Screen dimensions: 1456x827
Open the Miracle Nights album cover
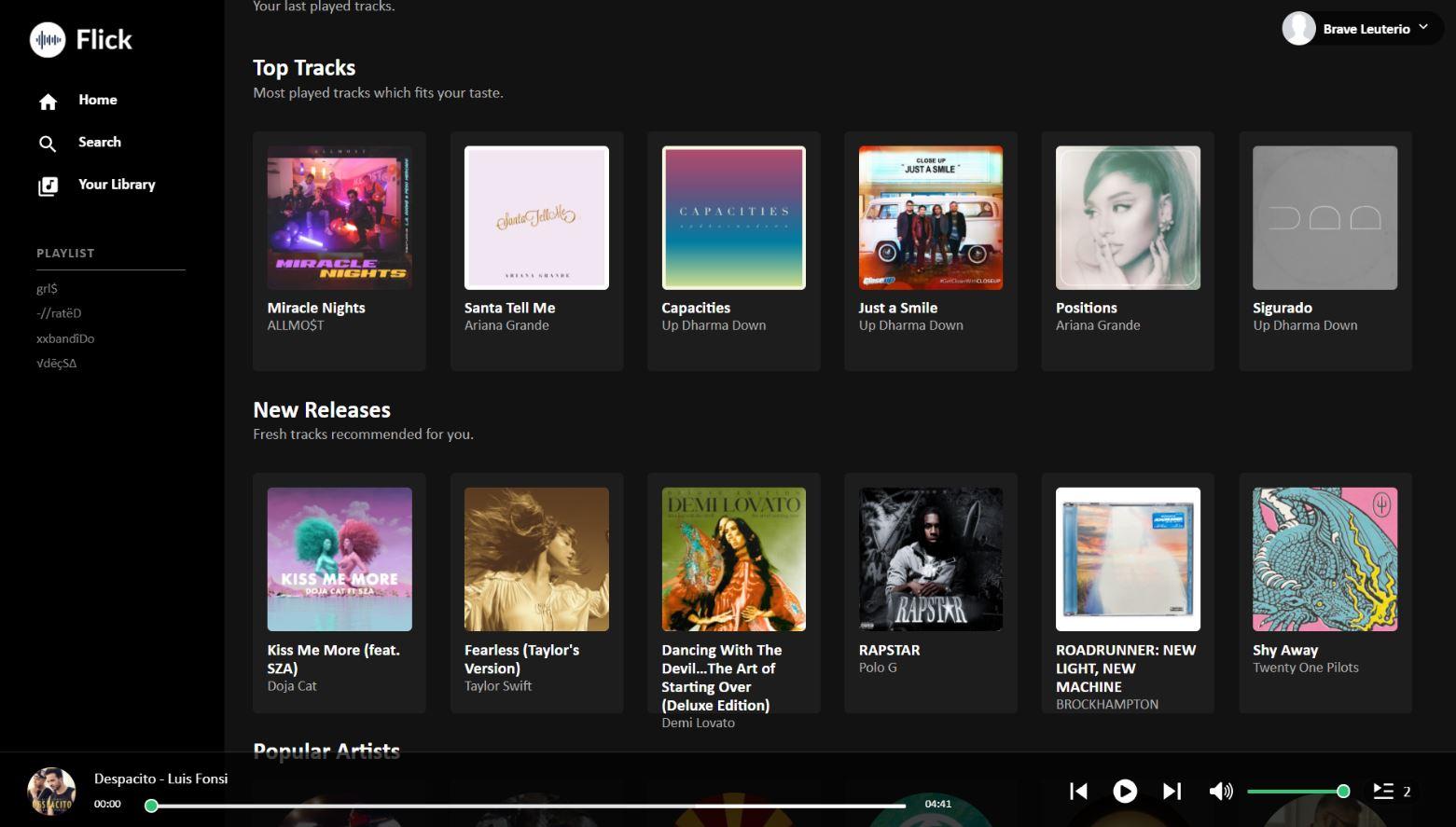[x=340, y=217]
